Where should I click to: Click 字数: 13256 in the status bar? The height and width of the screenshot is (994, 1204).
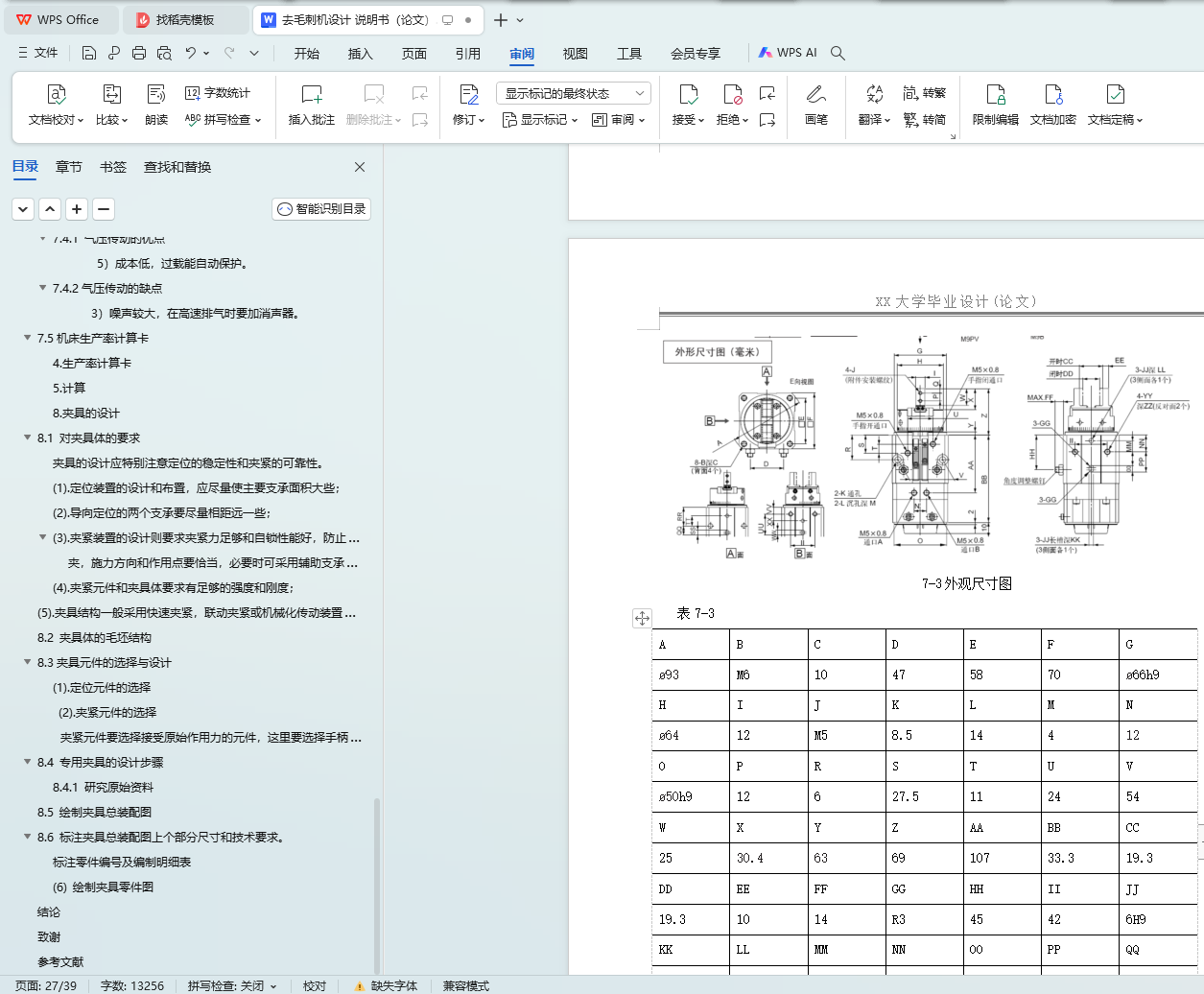[132, 985]
